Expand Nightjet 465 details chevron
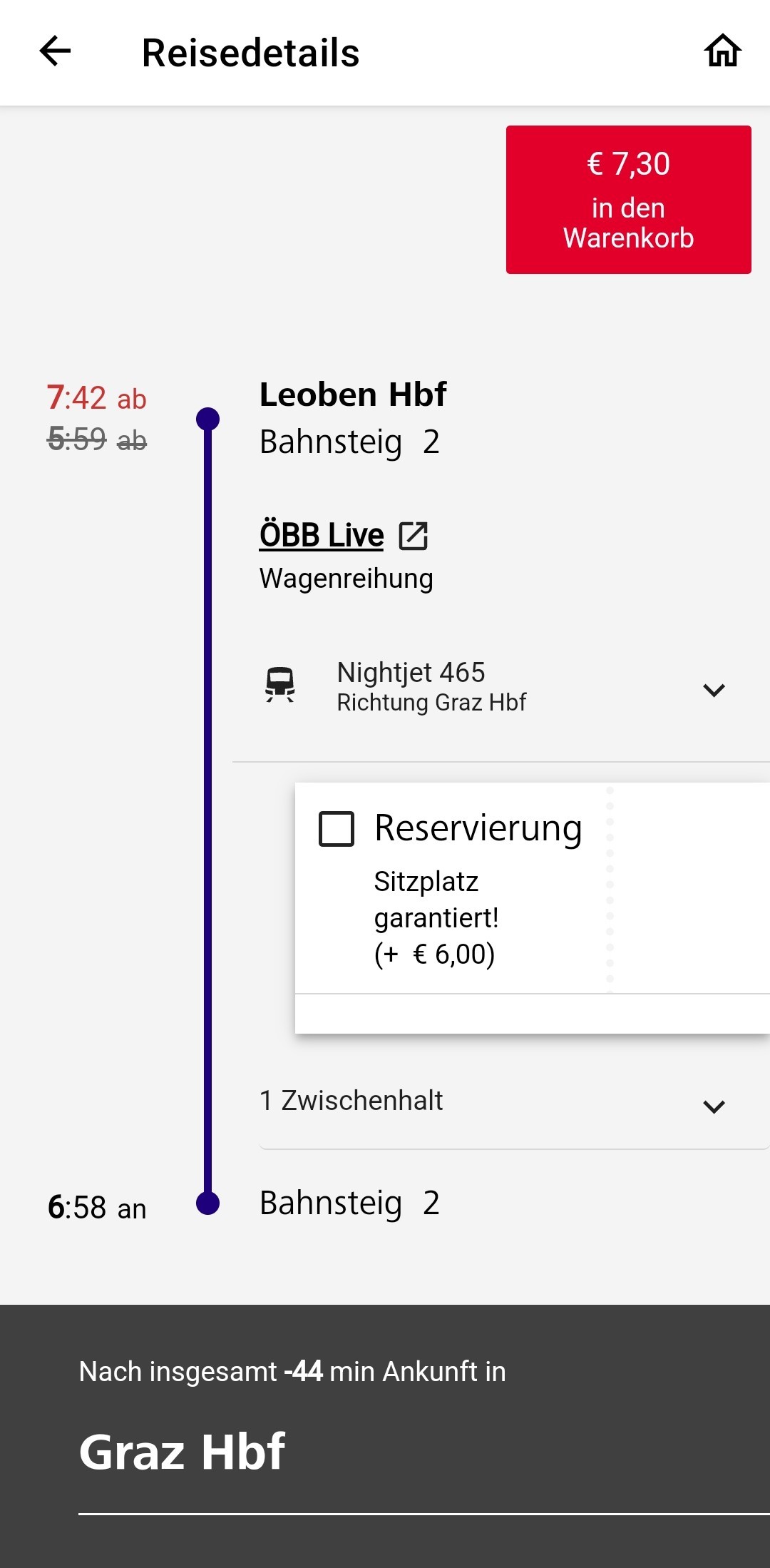Screen dimensions: 770x1568 coord(714,690)
